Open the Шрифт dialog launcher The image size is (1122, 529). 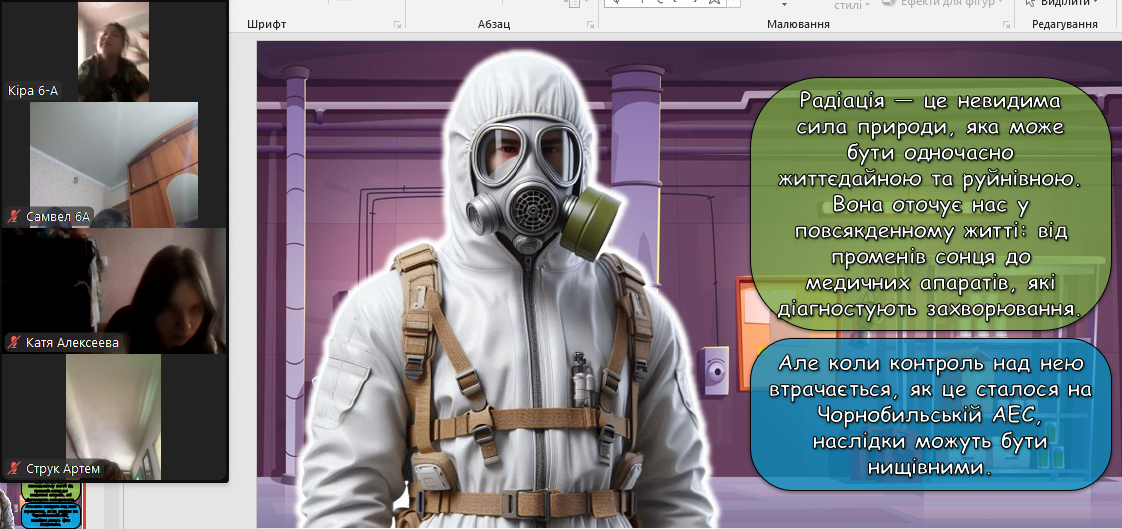(397, 25)
